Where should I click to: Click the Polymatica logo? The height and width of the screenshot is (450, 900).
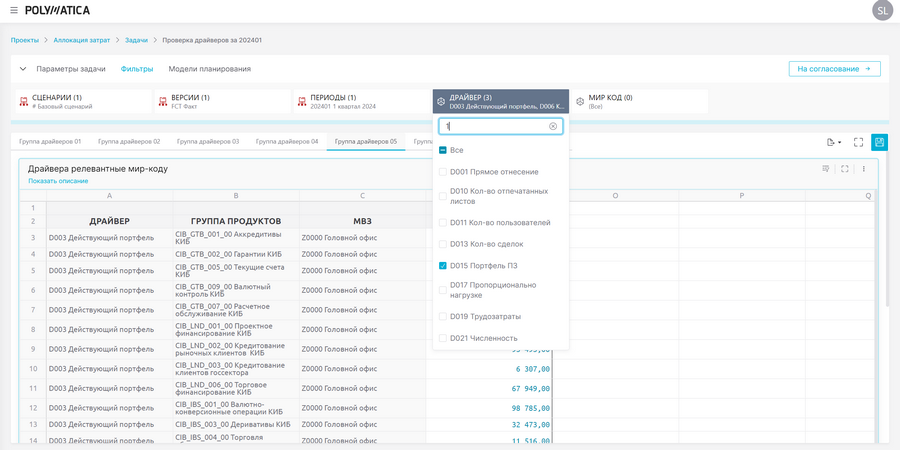[57, 10]
